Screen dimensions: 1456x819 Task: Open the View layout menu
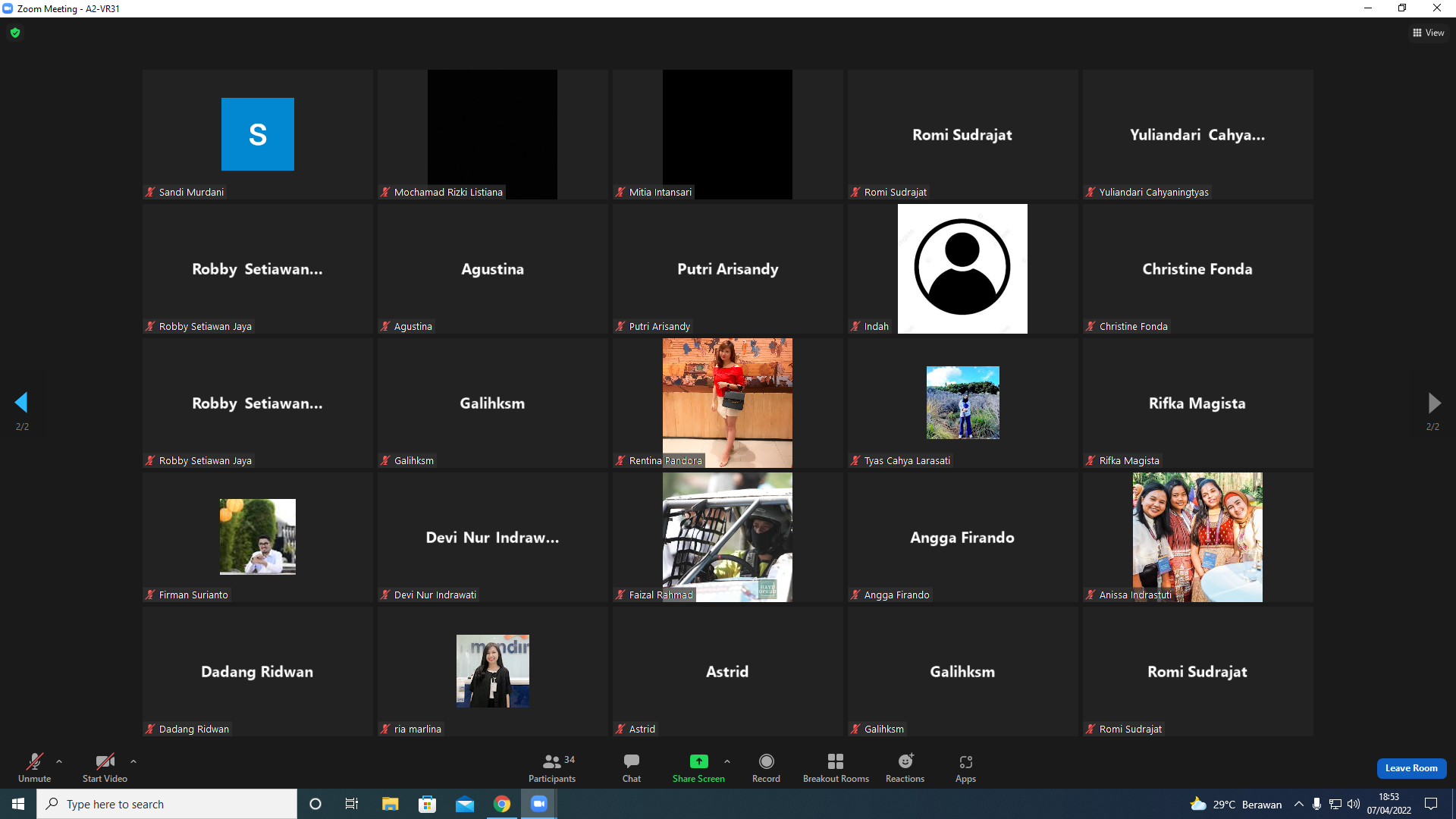coord(1429,33)
